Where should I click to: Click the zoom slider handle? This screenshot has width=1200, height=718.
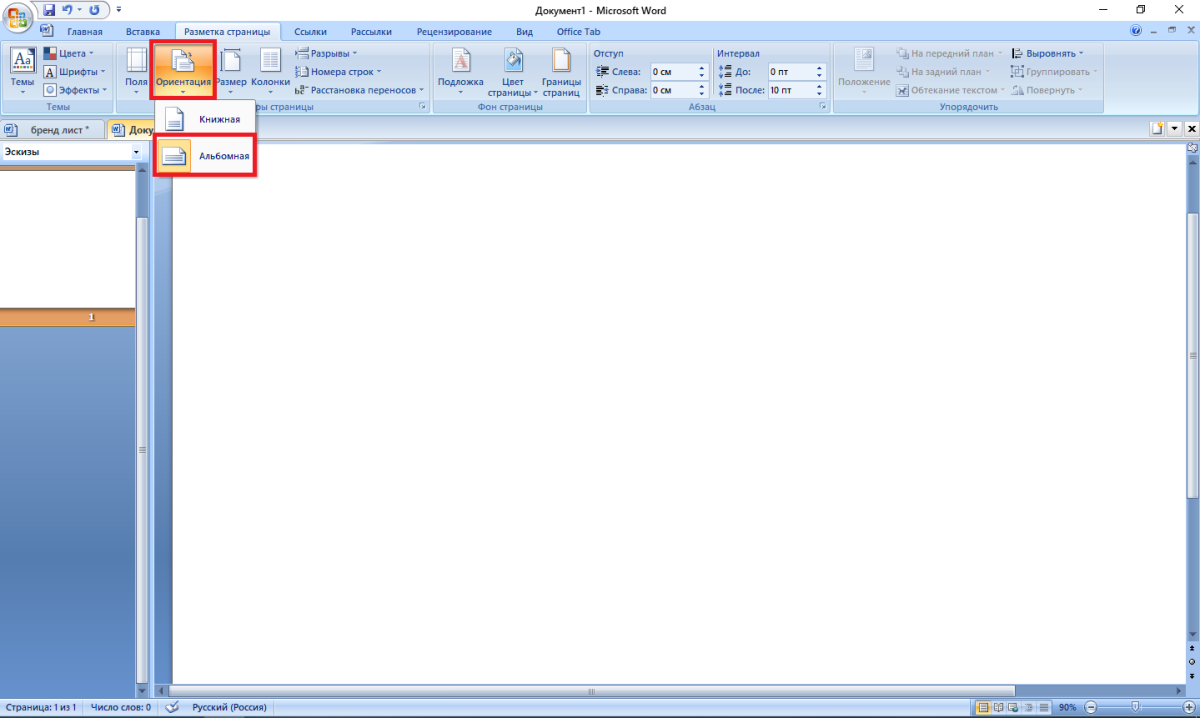coord(1135,707)
